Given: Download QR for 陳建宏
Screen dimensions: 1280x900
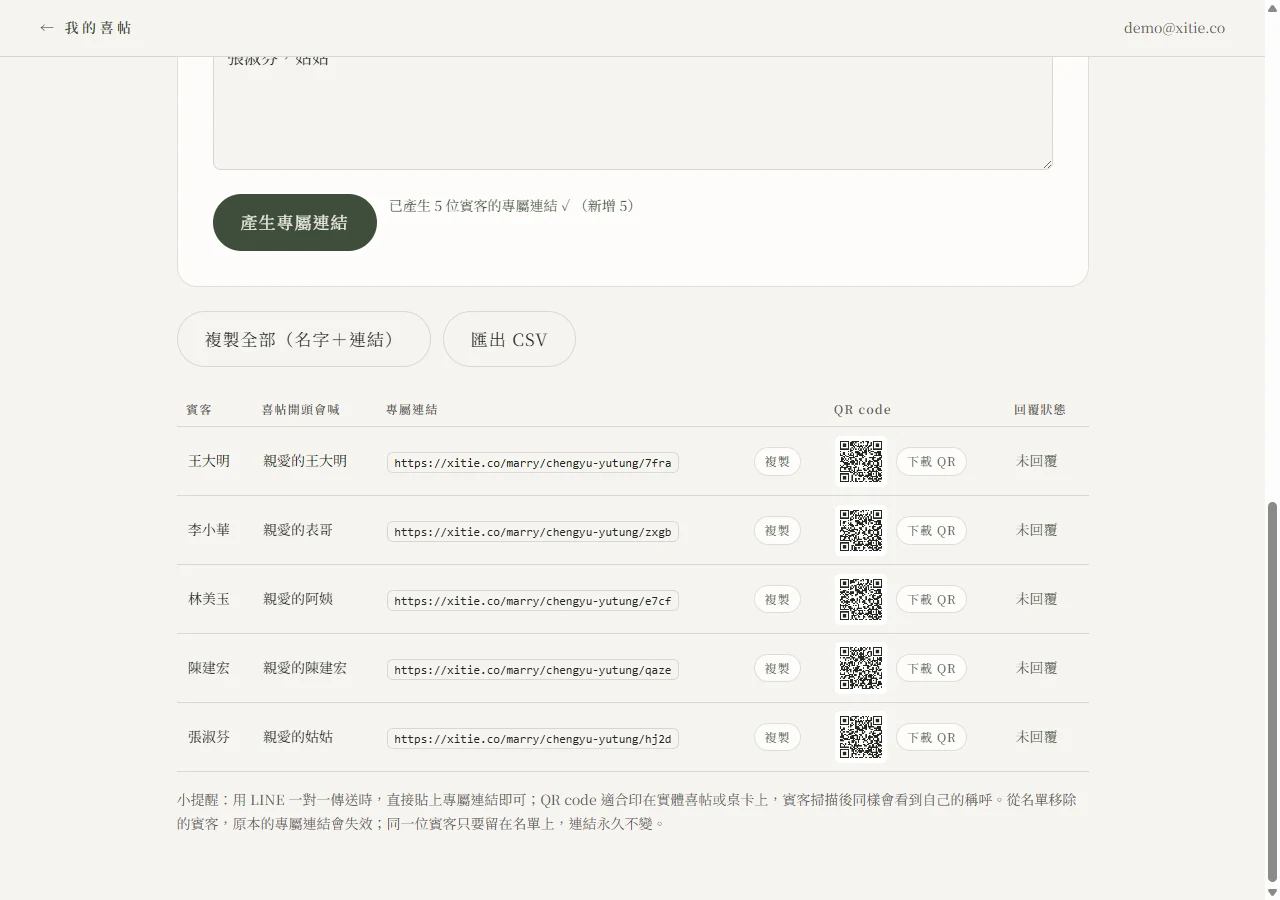Looking at the screenshot, I should click(931, 668).
